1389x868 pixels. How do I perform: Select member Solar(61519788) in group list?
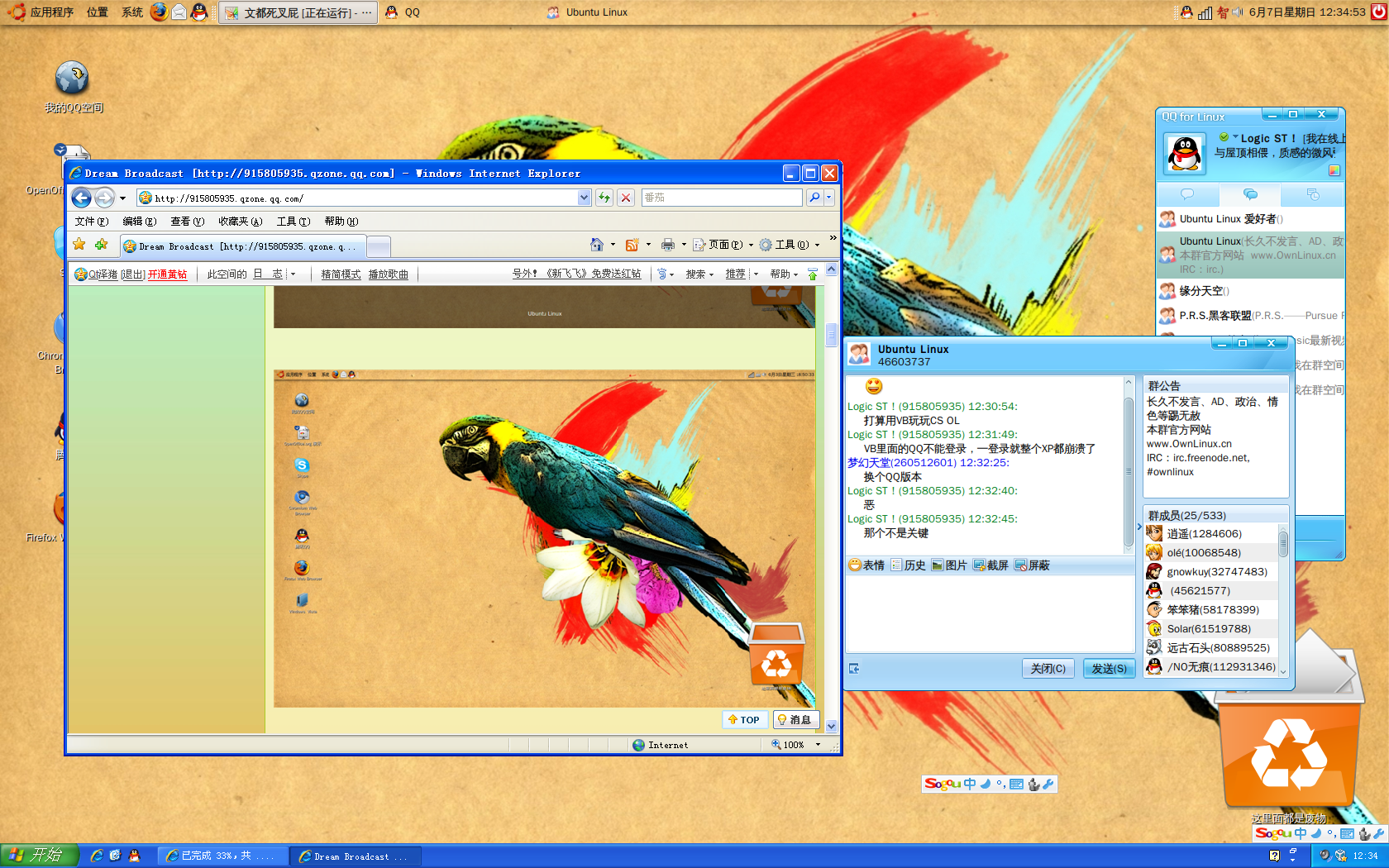pos(1211,628)
